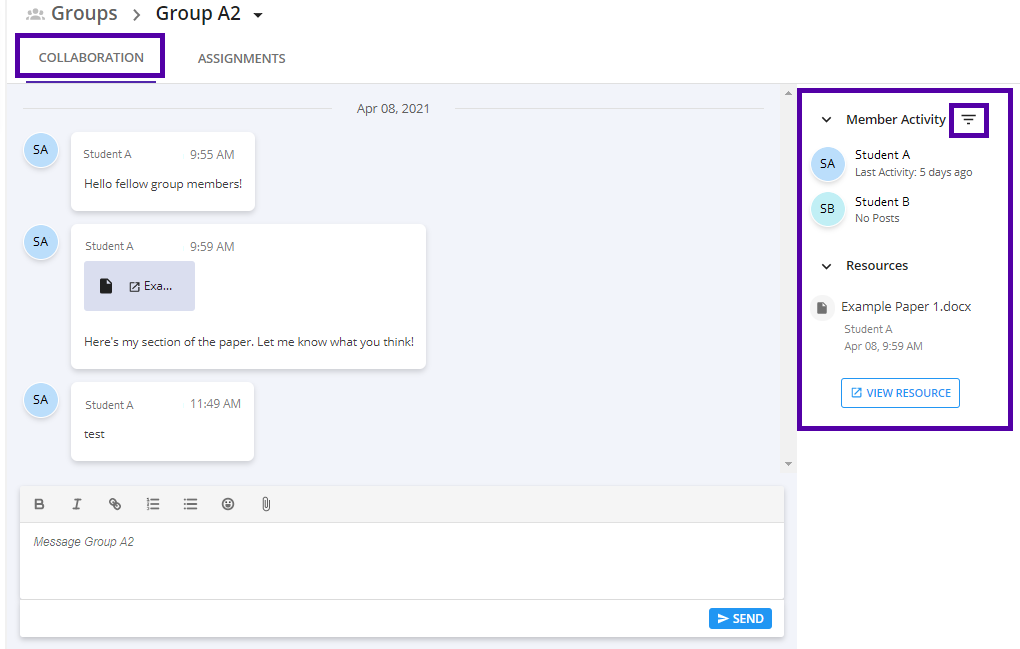Select Student B name in Member Activity

coord(882,202)
